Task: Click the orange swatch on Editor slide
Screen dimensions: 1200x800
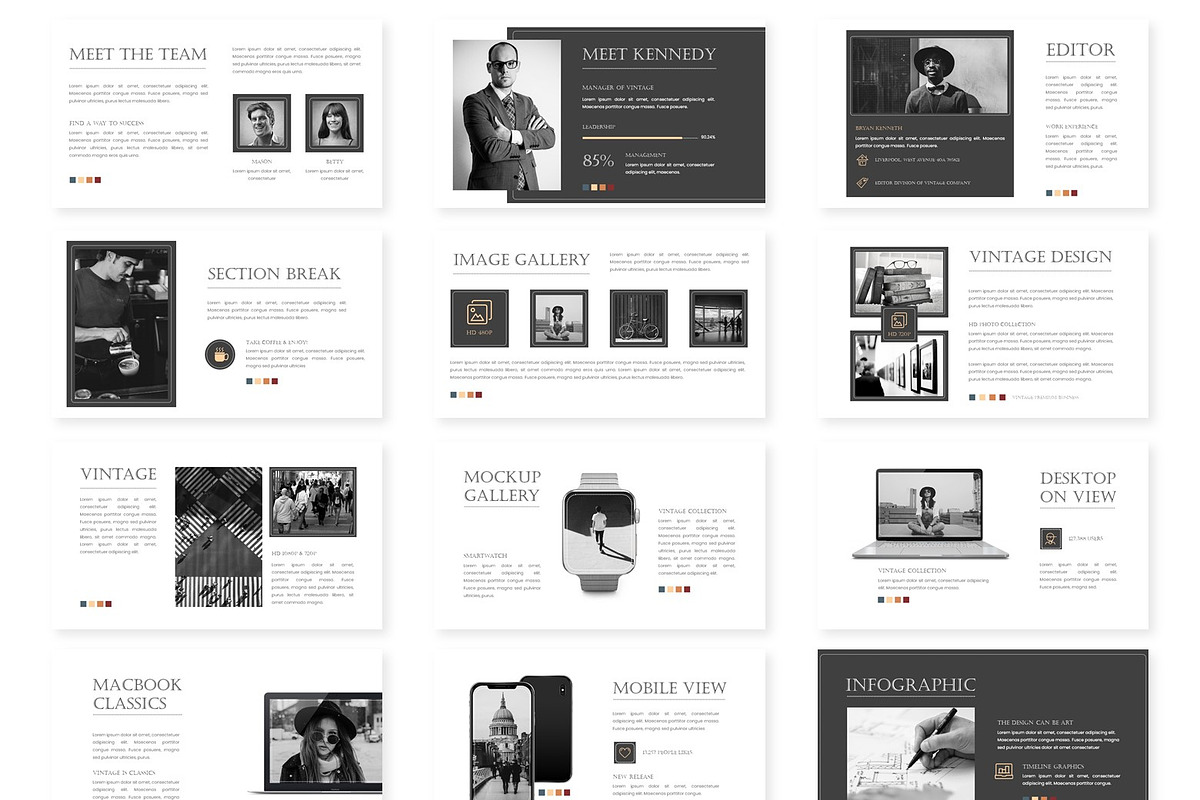Action: click(1067, 193)
